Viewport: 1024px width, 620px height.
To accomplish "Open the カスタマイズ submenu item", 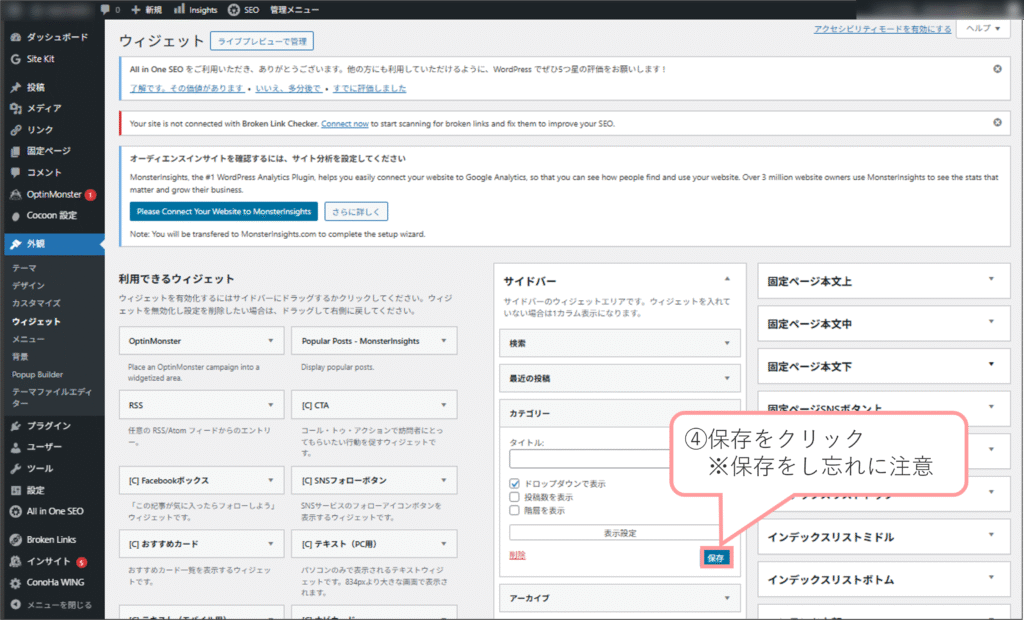I will point(36,303).
